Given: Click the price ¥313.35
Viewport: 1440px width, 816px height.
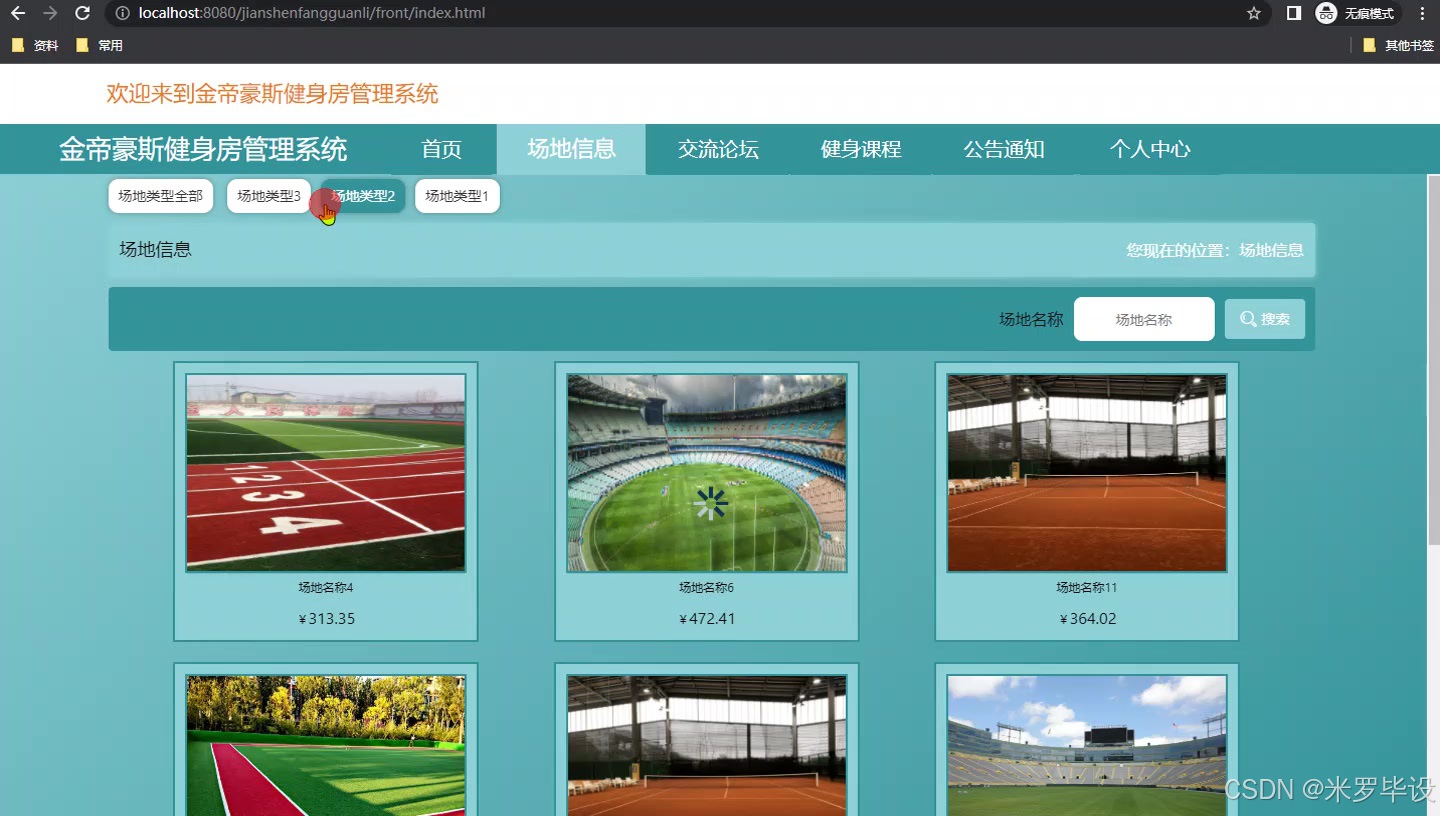Looking at the screenshot, I should [327, 619].
